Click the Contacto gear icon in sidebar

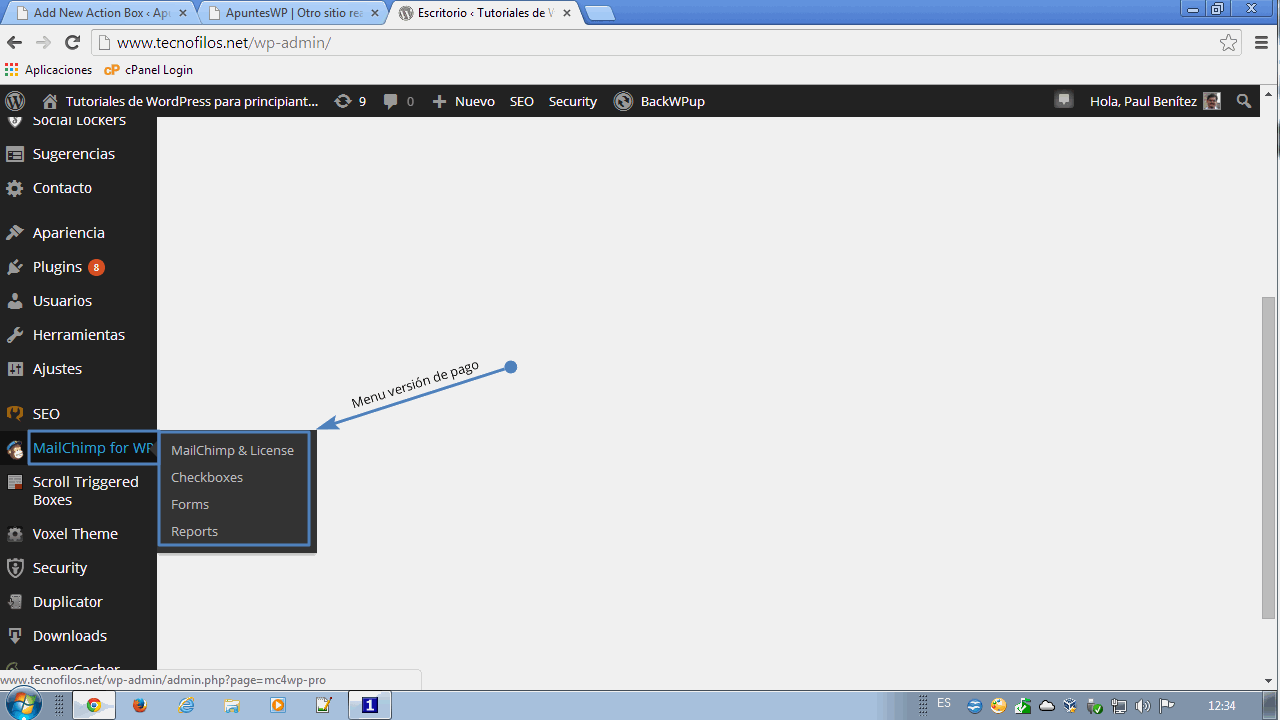click(15, 188)
